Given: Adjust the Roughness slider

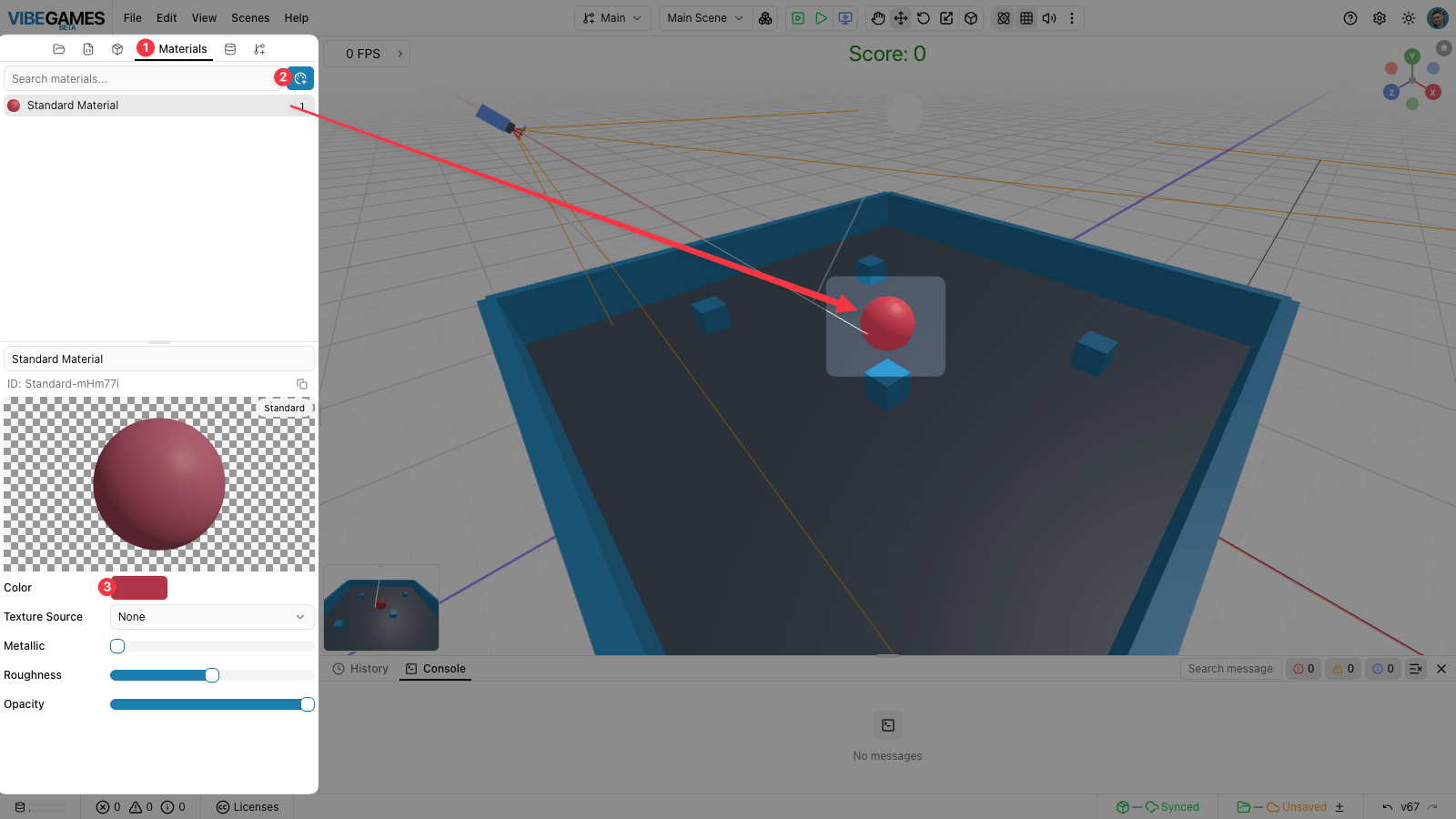Looking at the screenshot, I should 212,675.
